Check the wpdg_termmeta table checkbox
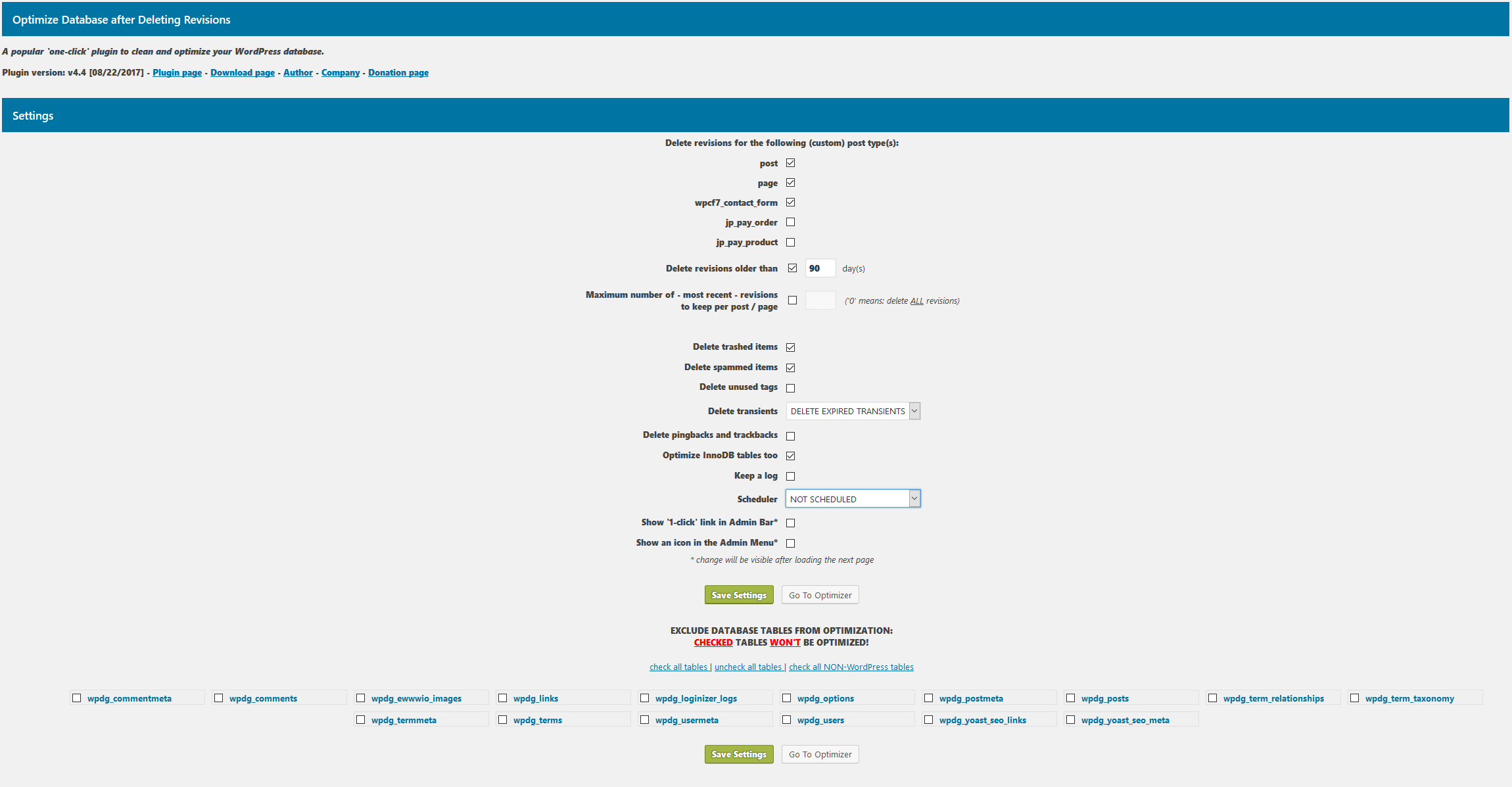 coord(360,720)
